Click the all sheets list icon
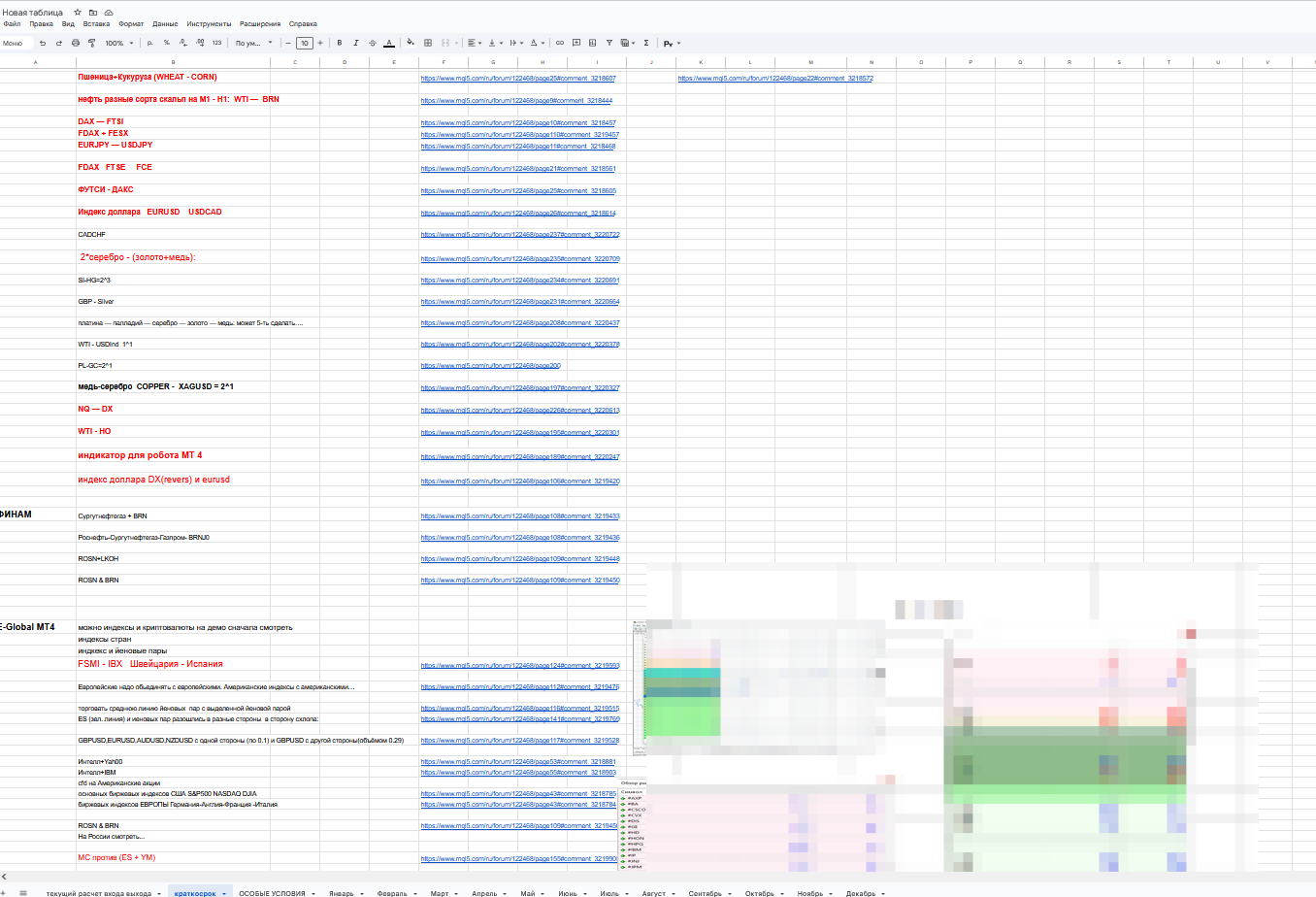 [x=23, y=893]
